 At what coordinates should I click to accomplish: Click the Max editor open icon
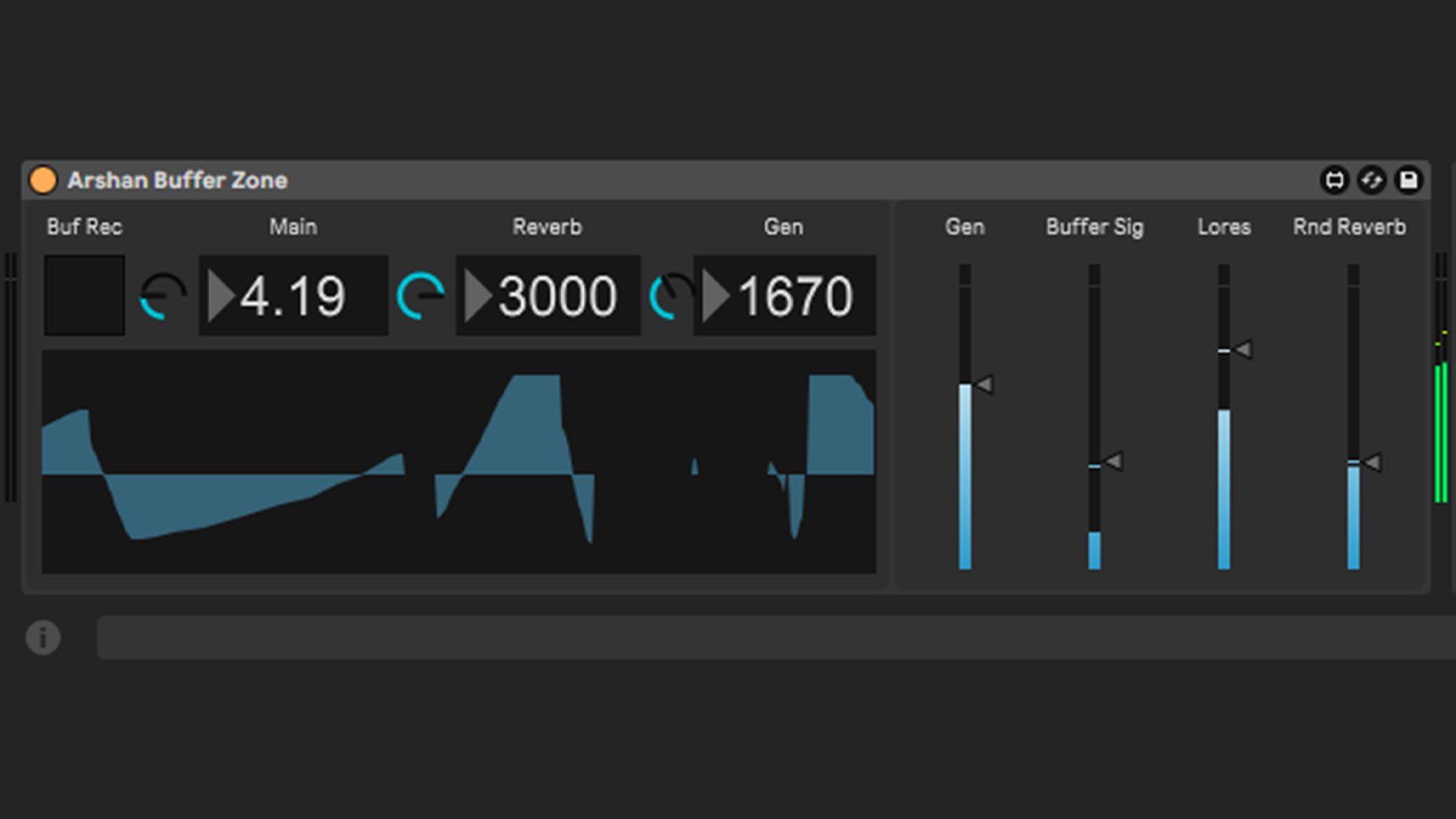click(x=1335, y=180)
